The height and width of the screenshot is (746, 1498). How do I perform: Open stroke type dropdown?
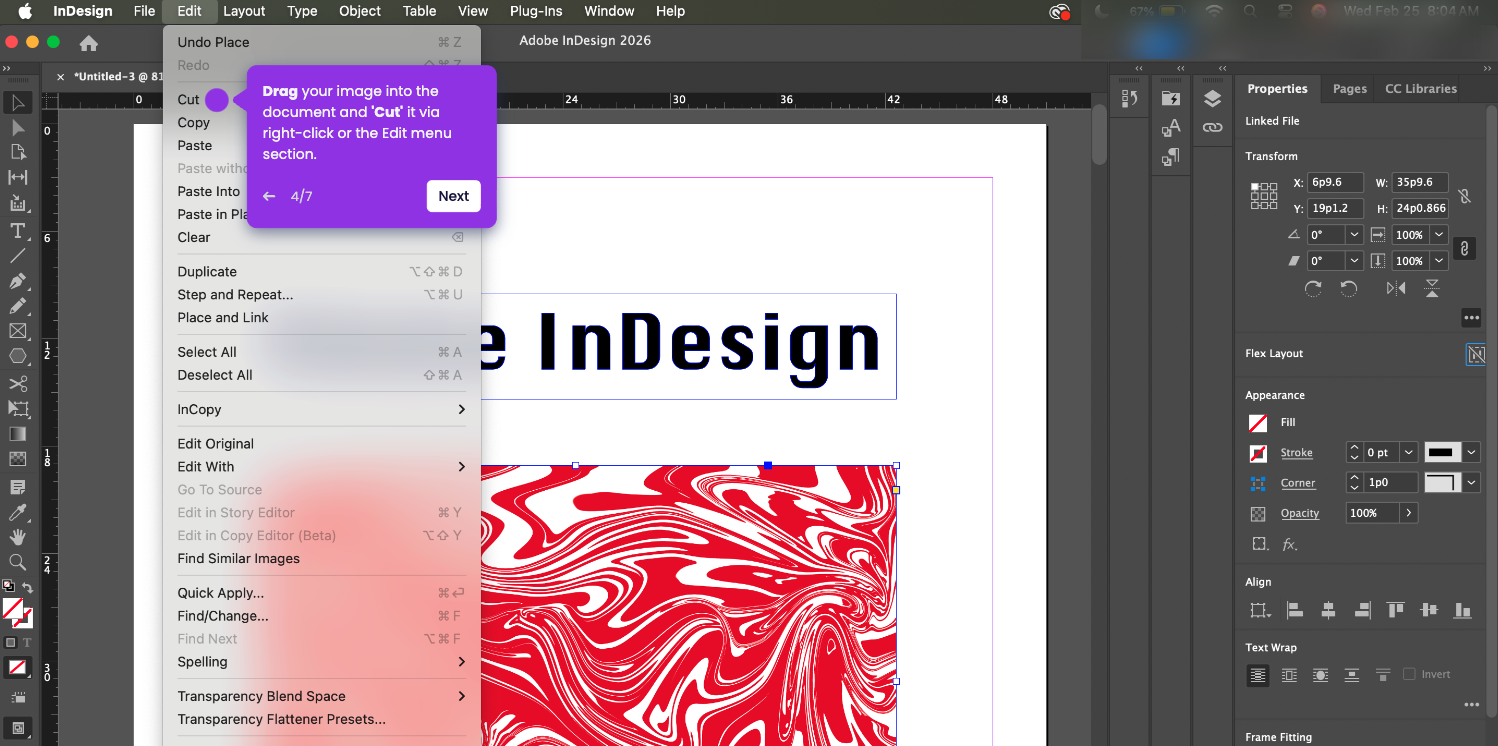(1471, 453)
